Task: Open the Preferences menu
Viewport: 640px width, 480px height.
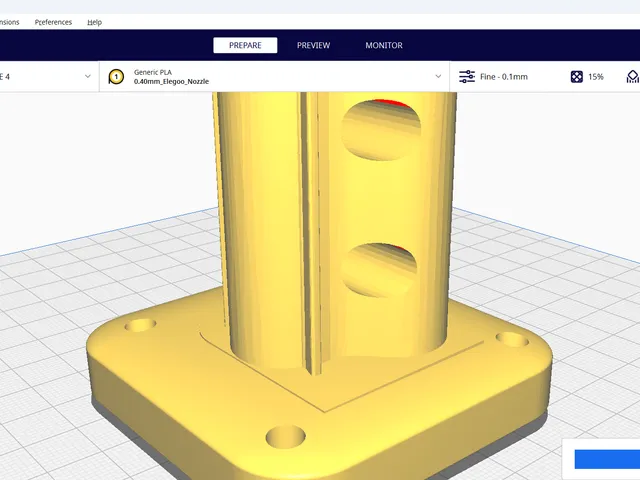Action: point(53,22)
